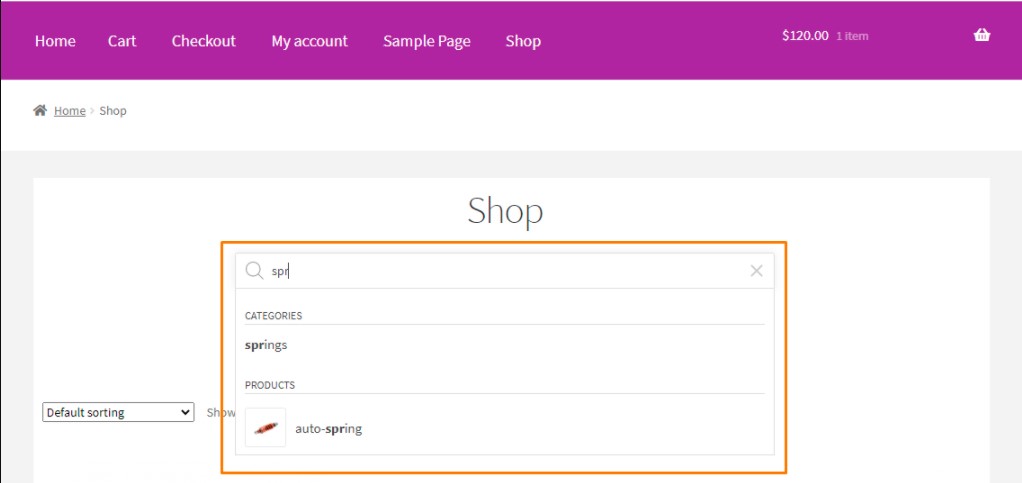
Task: Open Sample Page from the top menu
Action: pyautogui.click(x=426, y=41)
